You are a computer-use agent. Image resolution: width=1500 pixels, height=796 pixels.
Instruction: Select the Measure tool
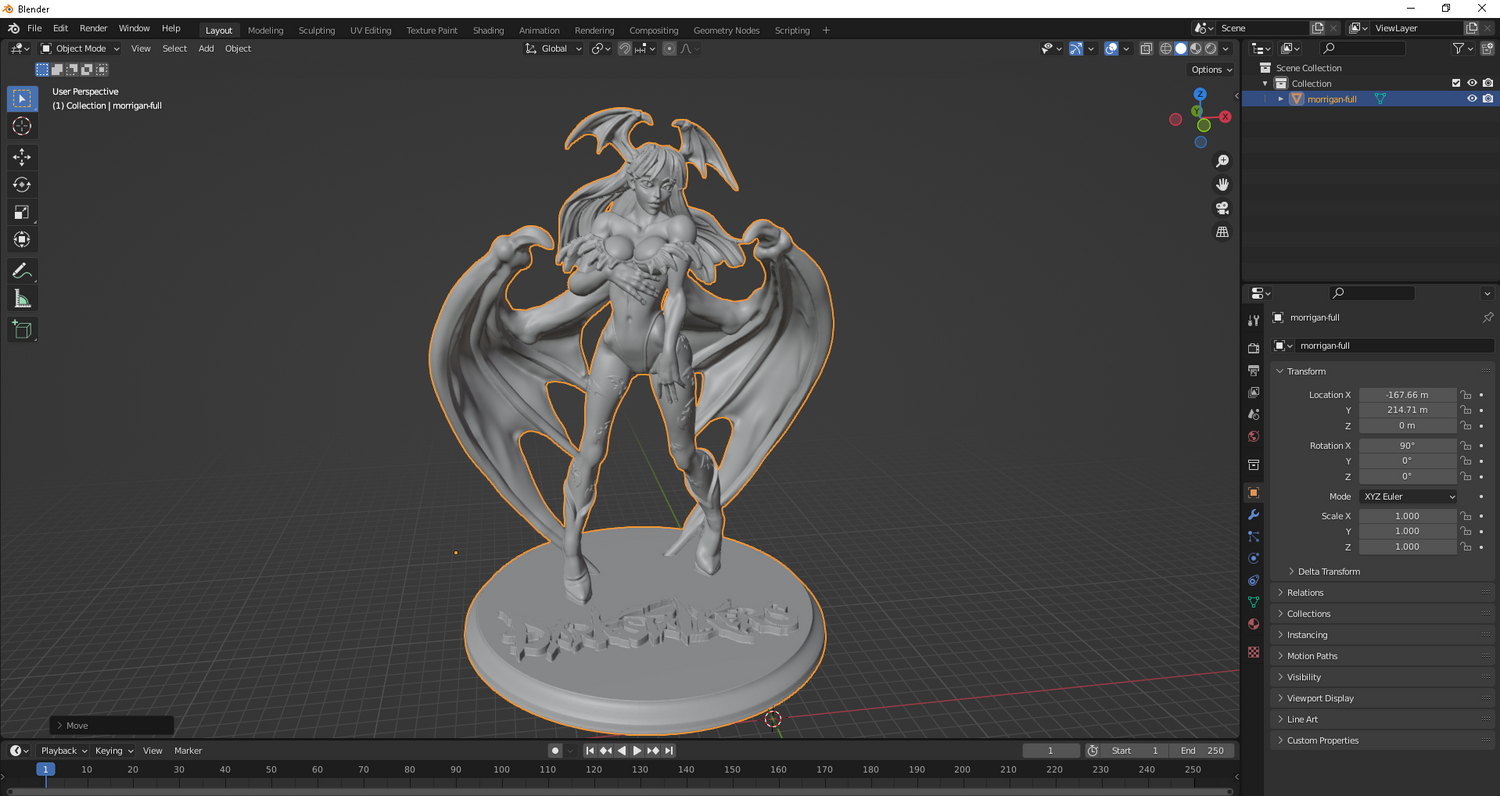pos(22,298)
